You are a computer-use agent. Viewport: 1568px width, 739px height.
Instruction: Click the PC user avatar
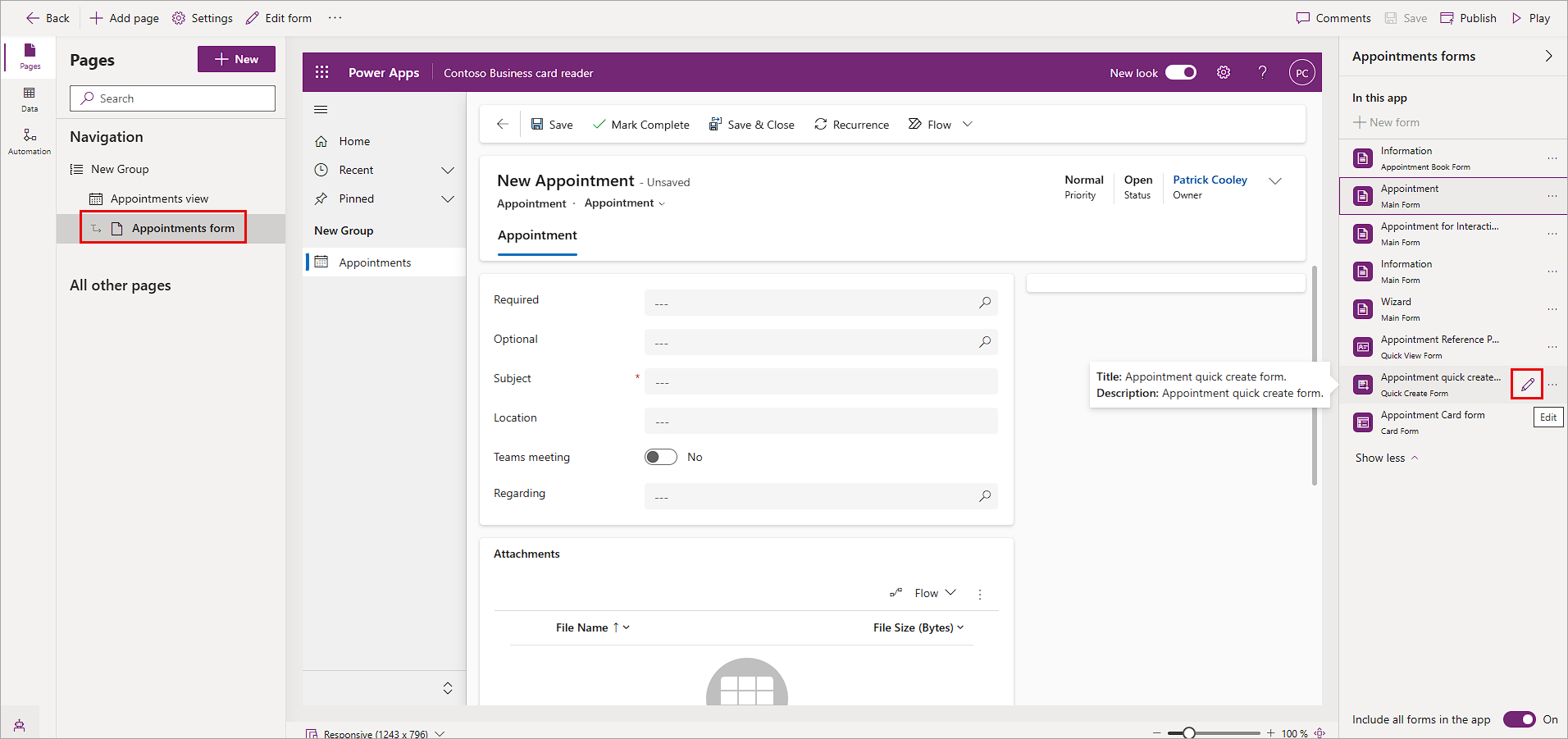[x=1302, y=73]
